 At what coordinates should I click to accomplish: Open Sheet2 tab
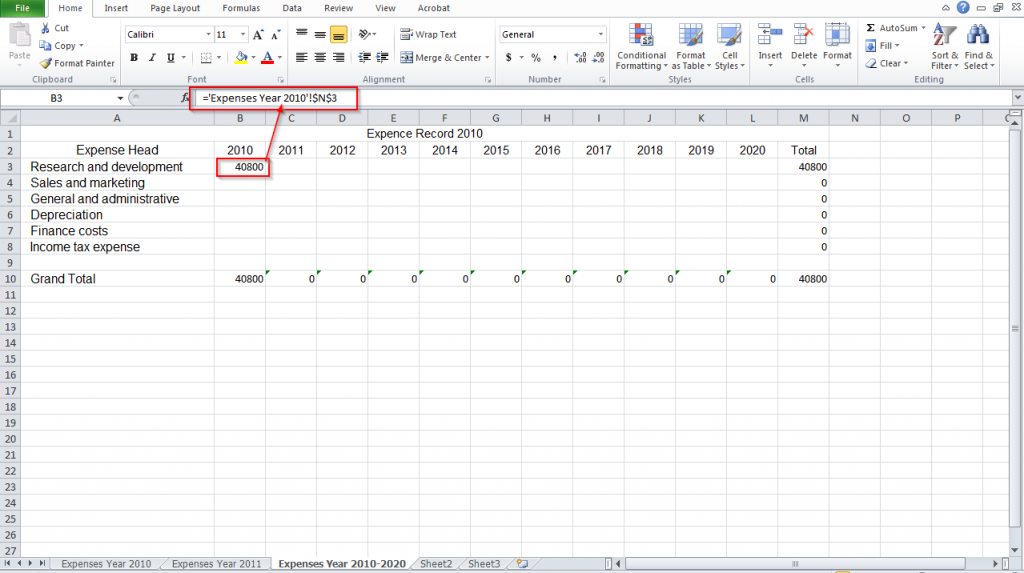(x=436, y=564)
